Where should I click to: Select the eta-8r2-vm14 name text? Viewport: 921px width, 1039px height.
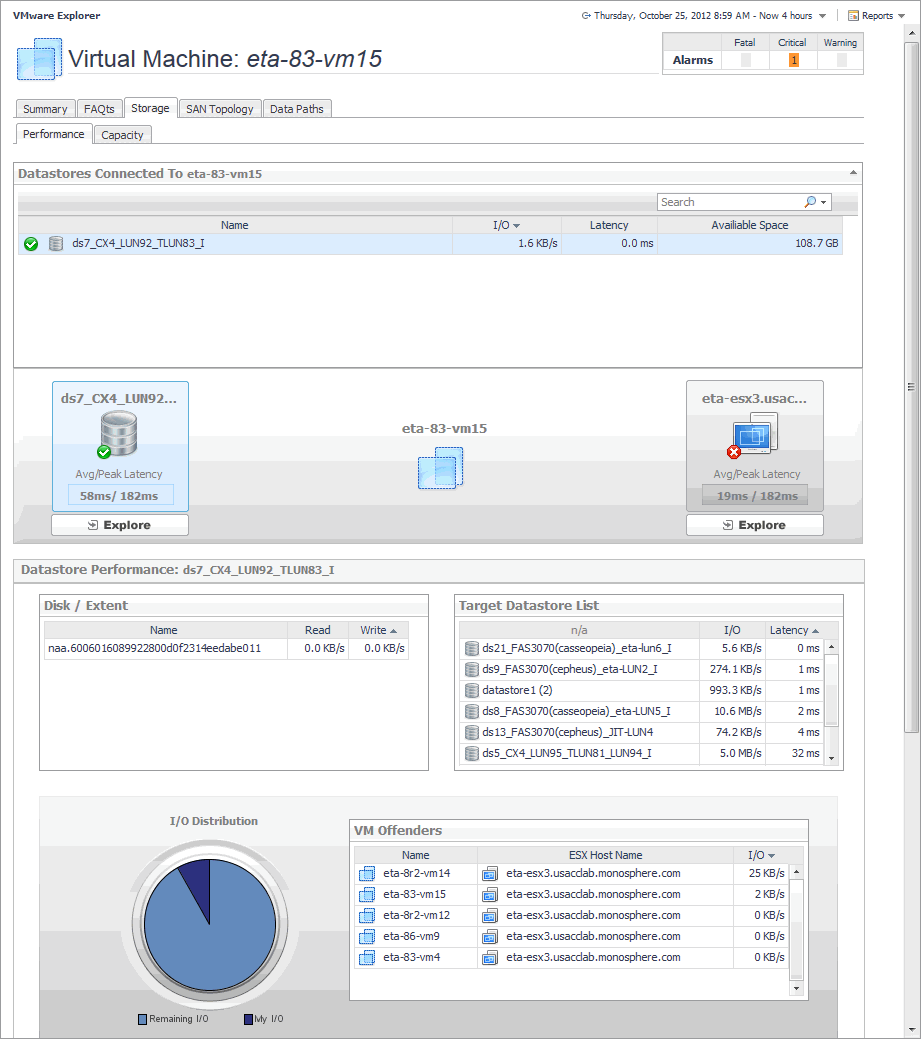click(417, 873)
